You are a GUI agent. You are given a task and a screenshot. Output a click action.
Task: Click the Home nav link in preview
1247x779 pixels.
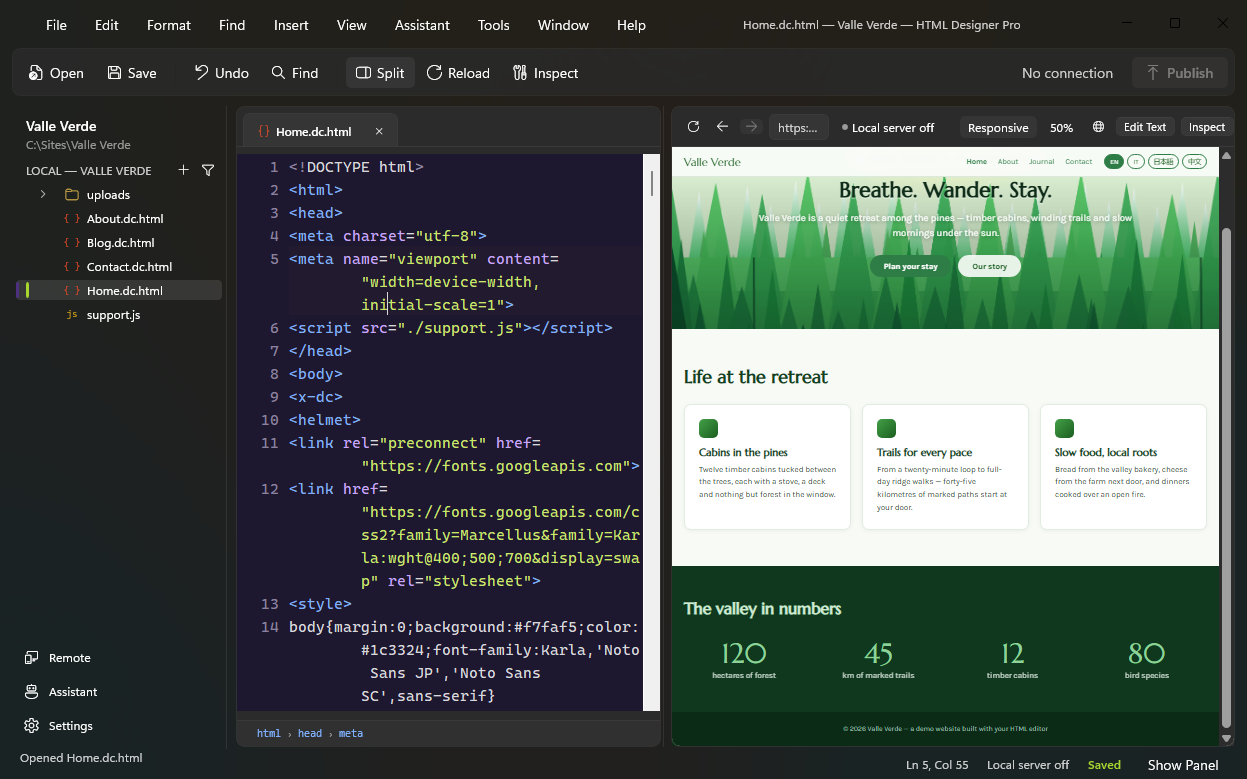(976, 161)
